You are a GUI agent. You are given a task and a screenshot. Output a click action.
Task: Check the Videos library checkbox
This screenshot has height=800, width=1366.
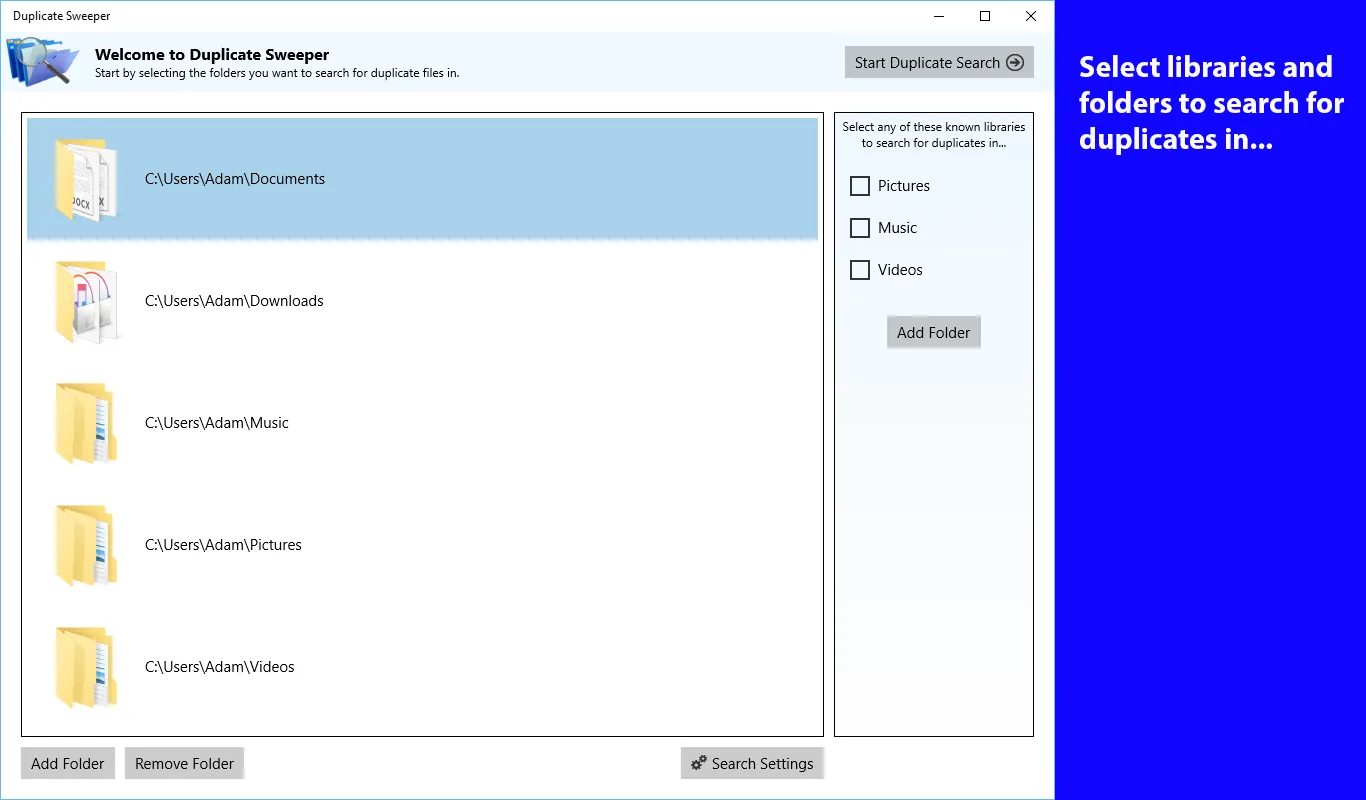pyautogui.click(x=859, y=270)
